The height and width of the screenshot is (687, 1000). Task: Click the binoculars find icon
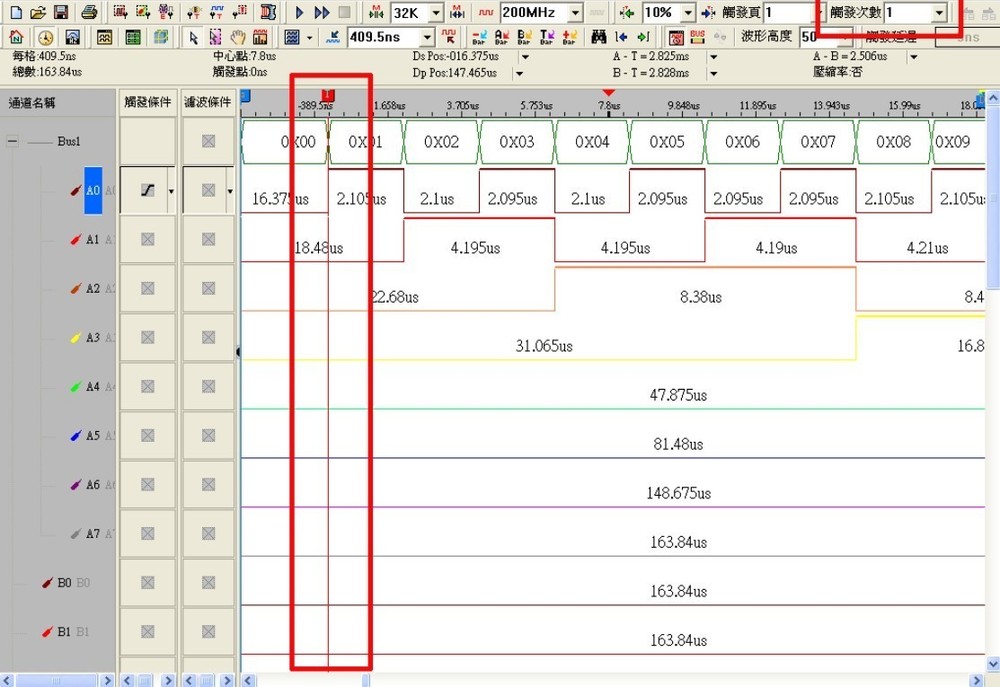(598, 37)
